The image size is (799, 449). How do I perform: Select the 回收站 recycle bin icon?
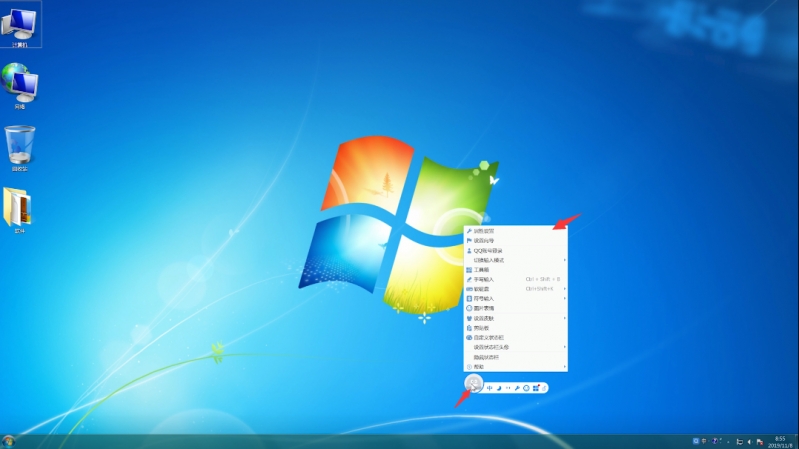click(19, 148)
